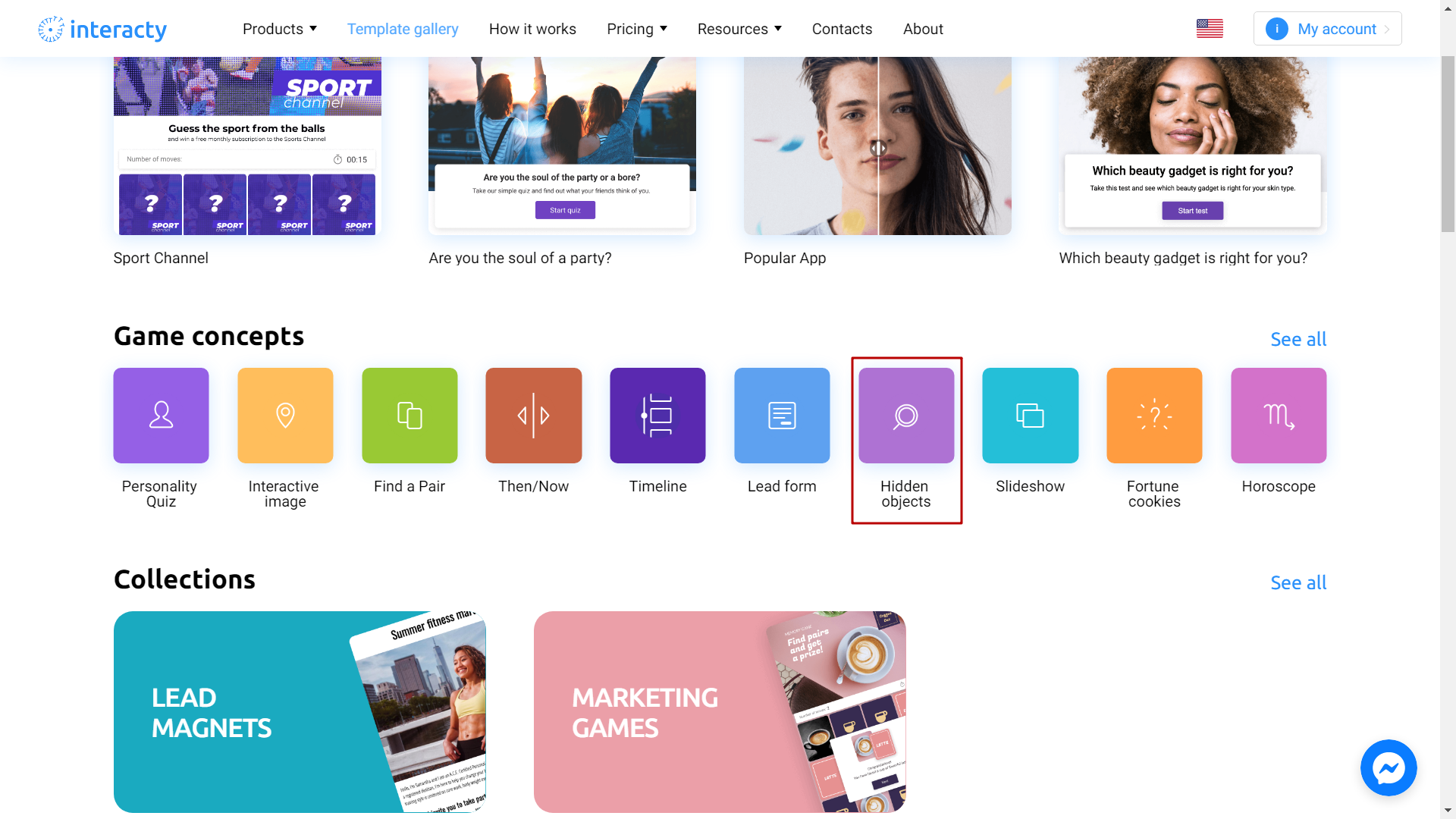The image size is (1456, 819).
Task: Open the Products dropdown menu
Action: pyautogui.click(x=279, y=28)
